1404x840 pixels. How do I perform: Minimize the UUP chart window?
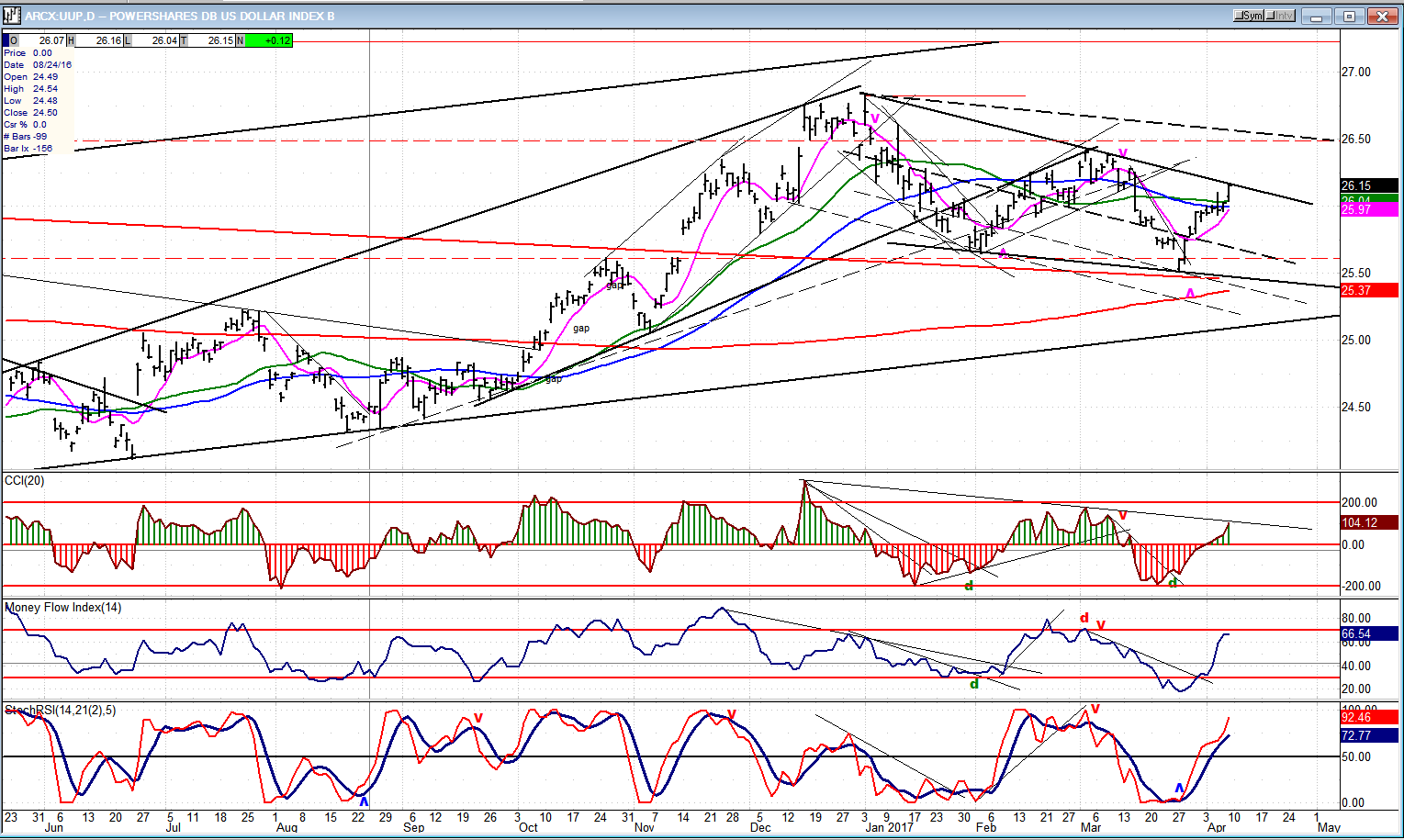[1318, 16]
